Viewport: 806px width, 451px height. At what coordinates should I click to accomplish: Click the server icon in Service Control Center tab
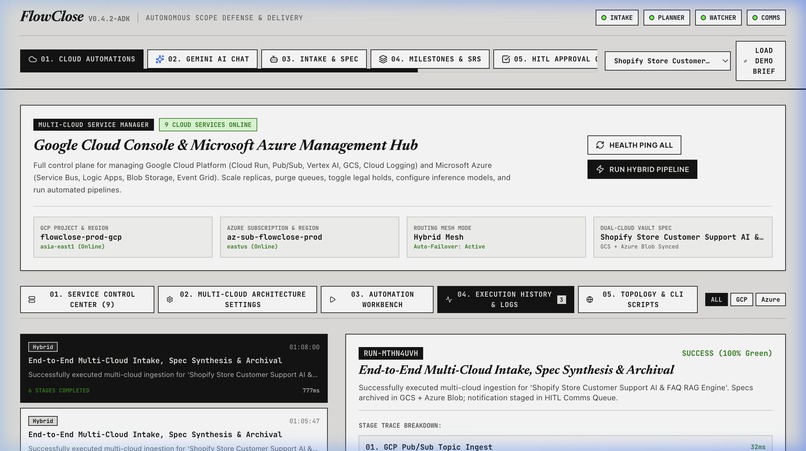point(32,299)
